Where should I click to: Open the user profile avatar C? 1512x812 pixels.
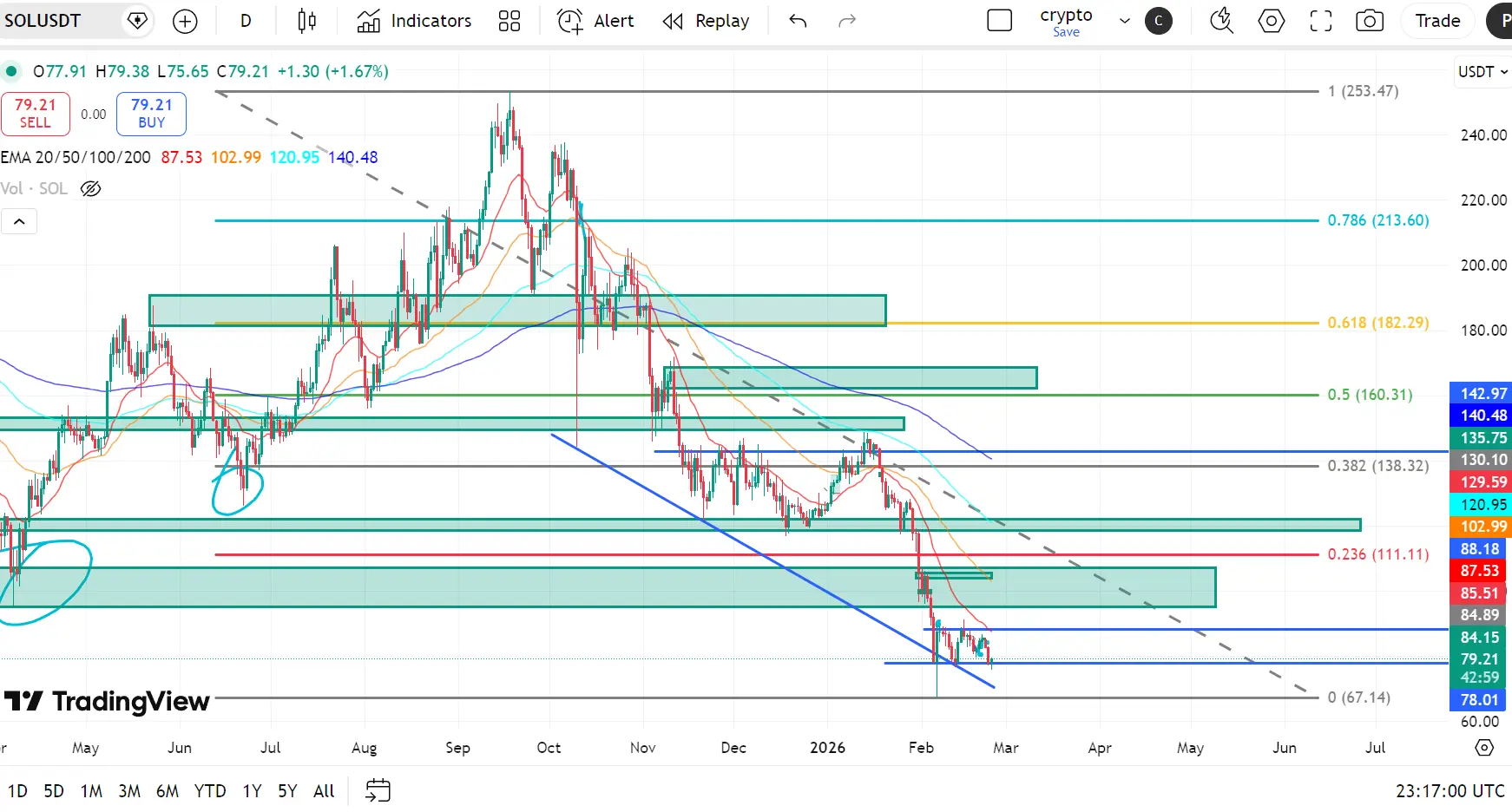click(1159, 21)
